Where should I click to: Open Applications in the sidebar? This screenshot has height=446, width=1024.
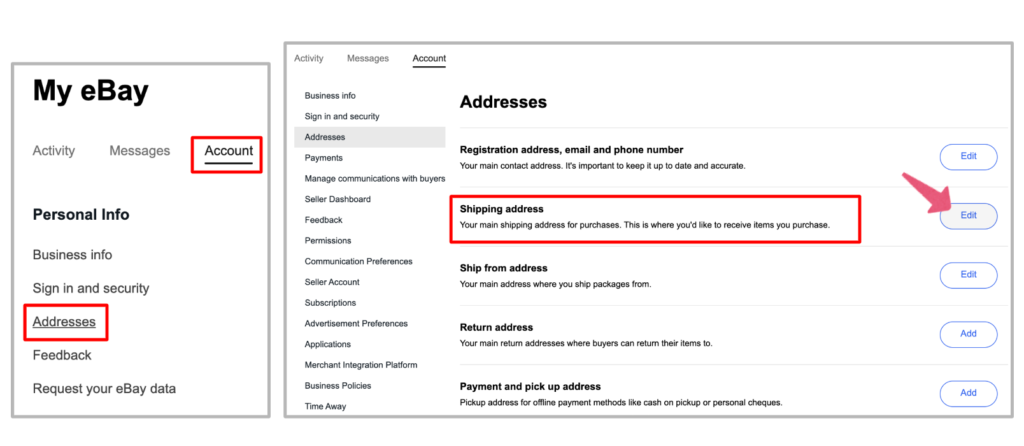pos(328,344)
